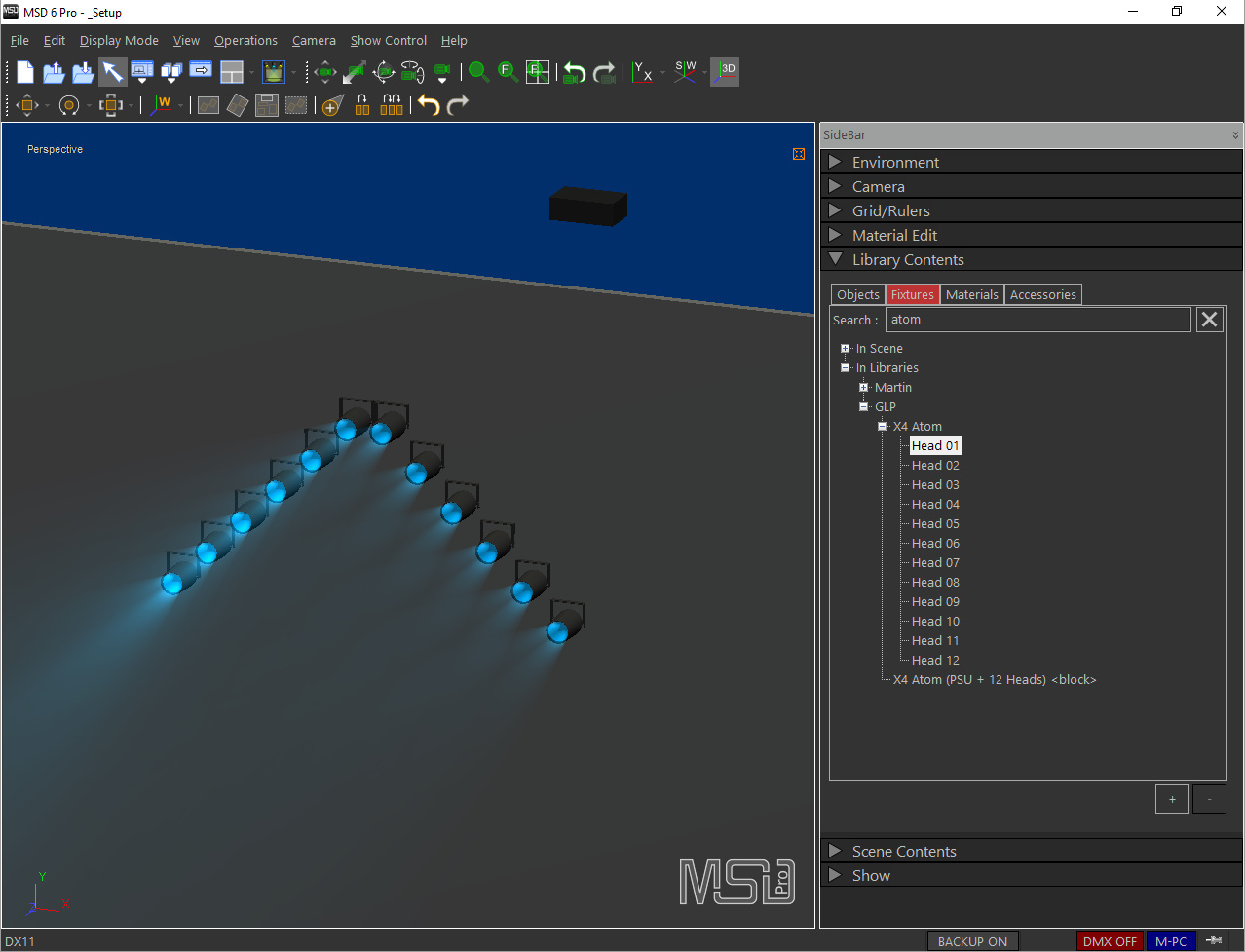Expand the Grid/Rulers sidebar section
1245x952 pixels.
[1032, 210]
